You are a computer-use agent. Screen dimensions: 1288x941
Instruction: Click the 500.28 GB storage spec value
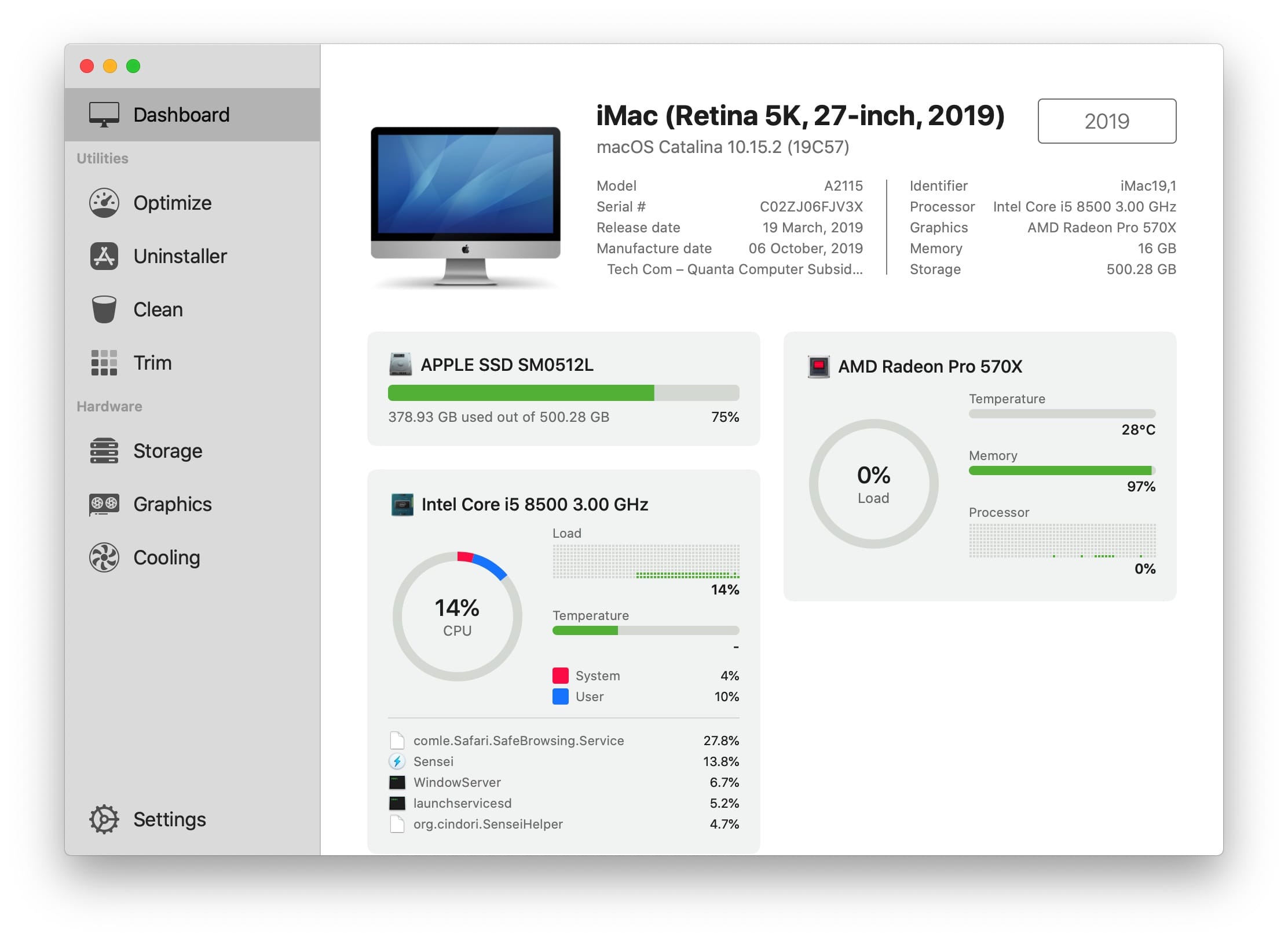pyautogui.click(x=1141, y=269)
